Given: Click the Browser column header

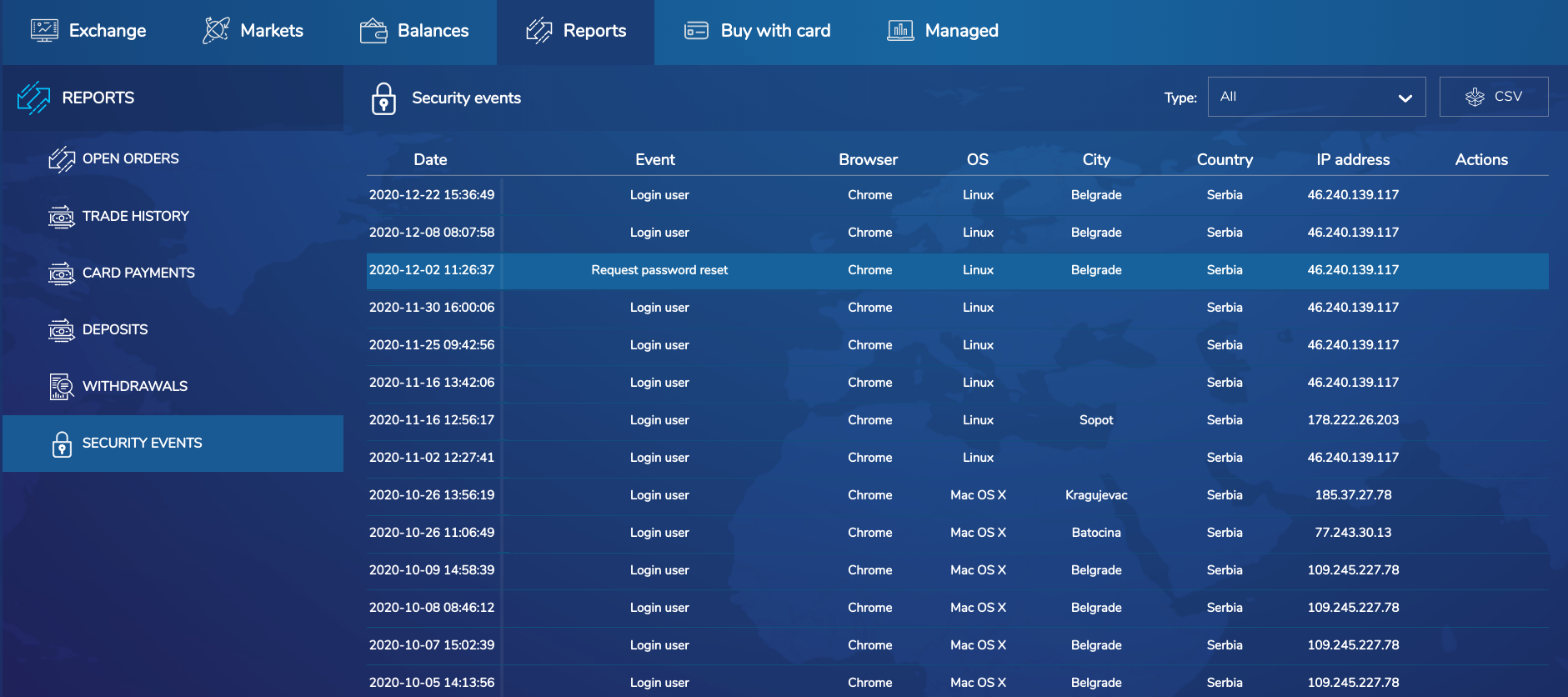Looking at the screenshot, I should [x=868, y=159].
